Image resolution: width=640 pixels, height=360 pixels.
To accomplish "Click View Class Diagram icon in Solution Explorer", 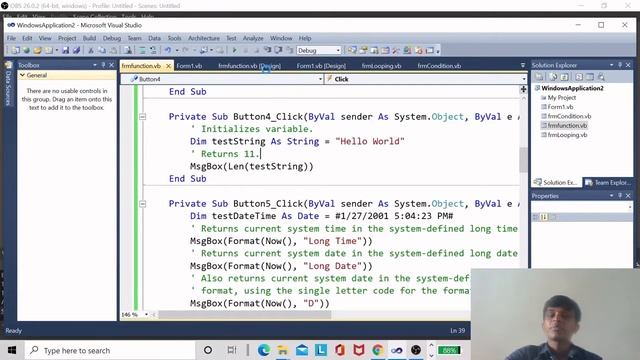I will tap(601, 77).
